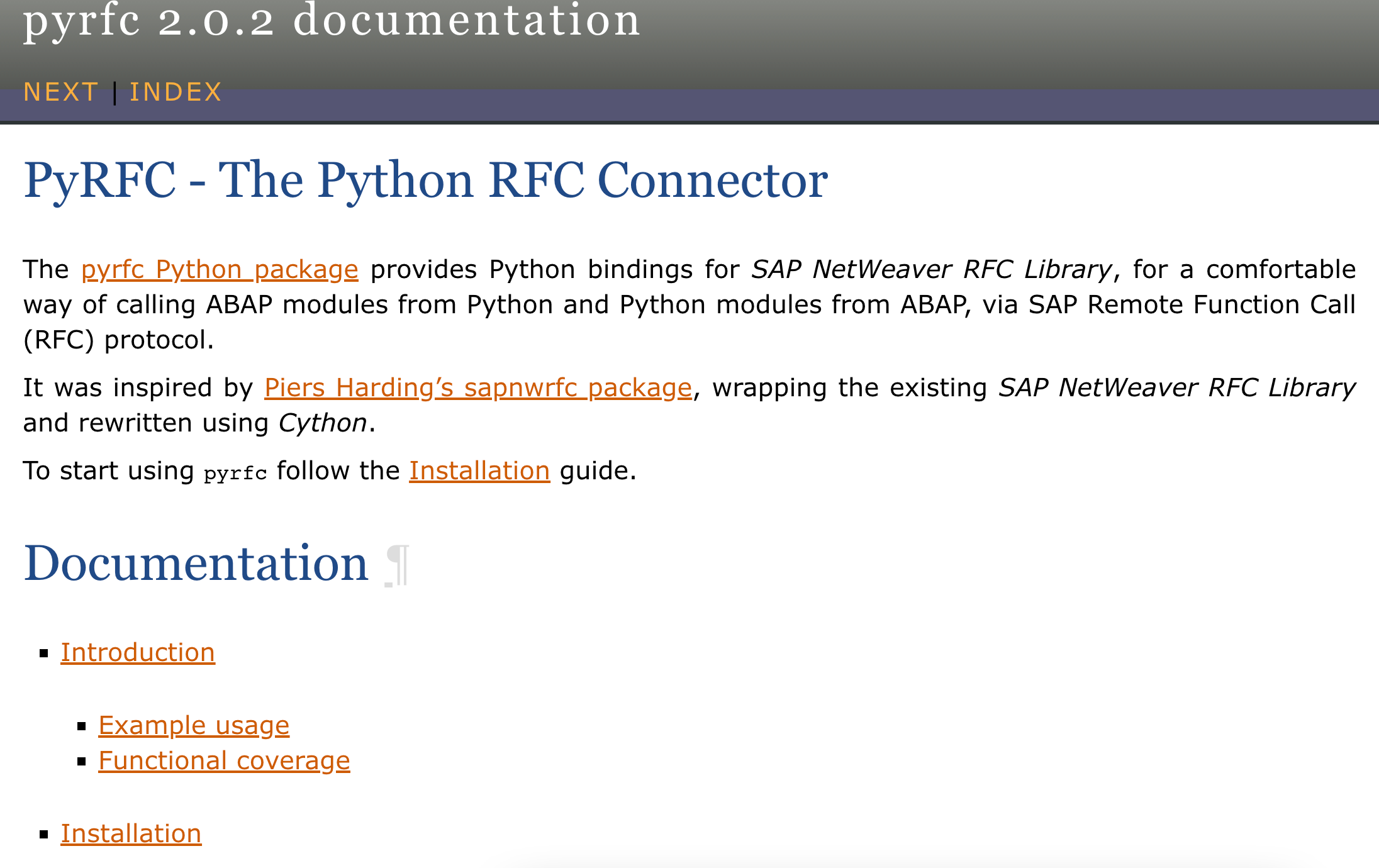Go to NEXT page in navigation bar
The width and height of the screenshot is (1379, 868).
click(60, 92)
